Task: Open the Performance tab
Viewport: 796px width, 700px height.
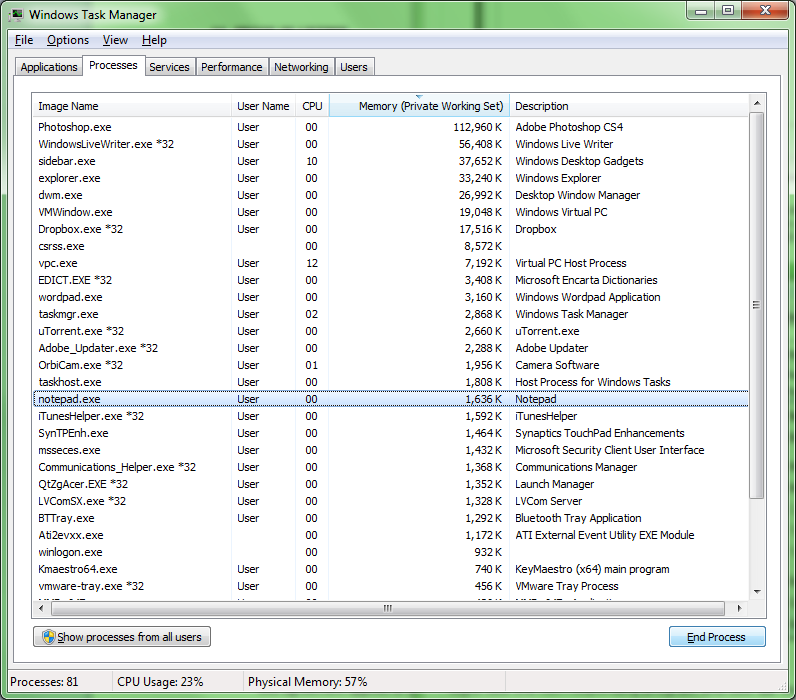Action: (x=231, y=67)
